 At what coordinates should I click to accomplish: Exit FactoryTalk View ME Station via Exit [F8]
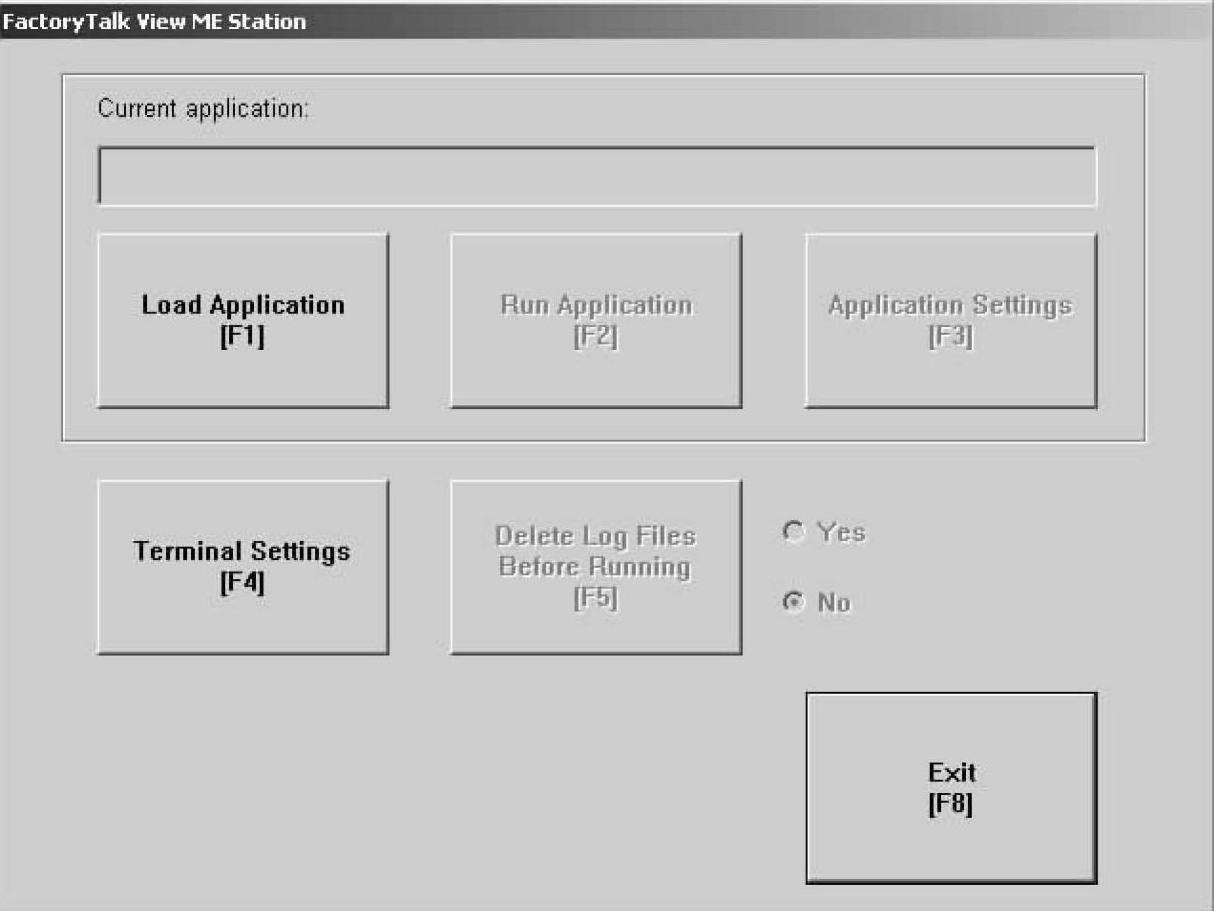pos(951,788)
